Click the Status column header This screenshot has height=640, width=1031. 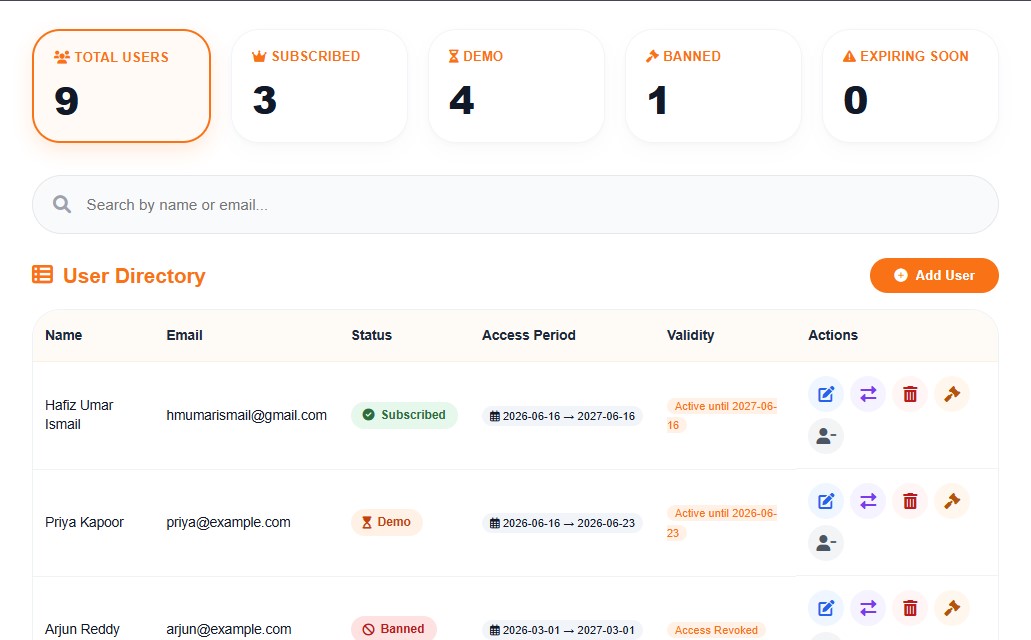[372, 335]
